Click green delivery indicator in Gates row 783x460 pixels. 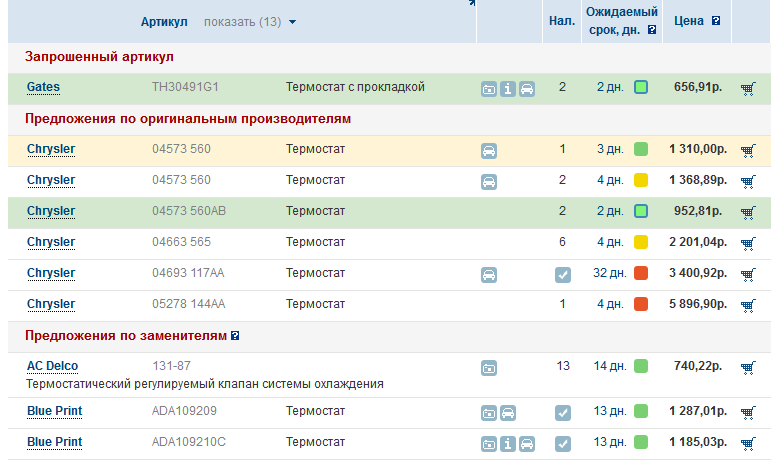click(641, 87)
